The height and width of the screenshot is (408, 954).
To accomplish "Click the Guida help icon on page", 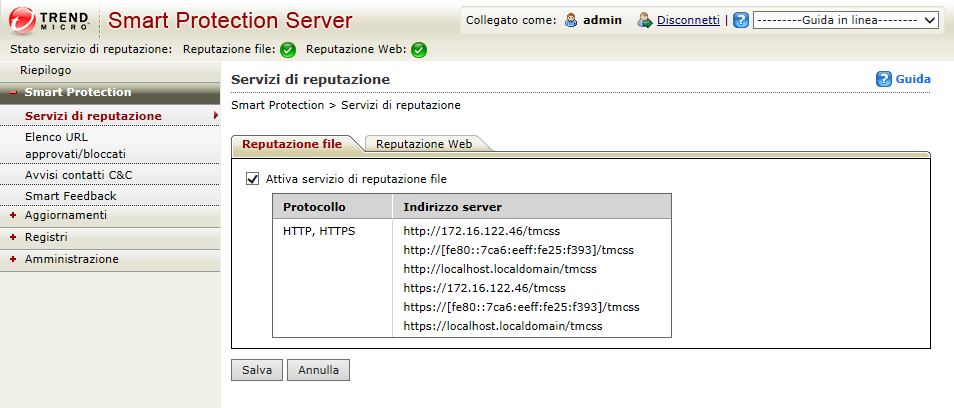I will point(884,79).
